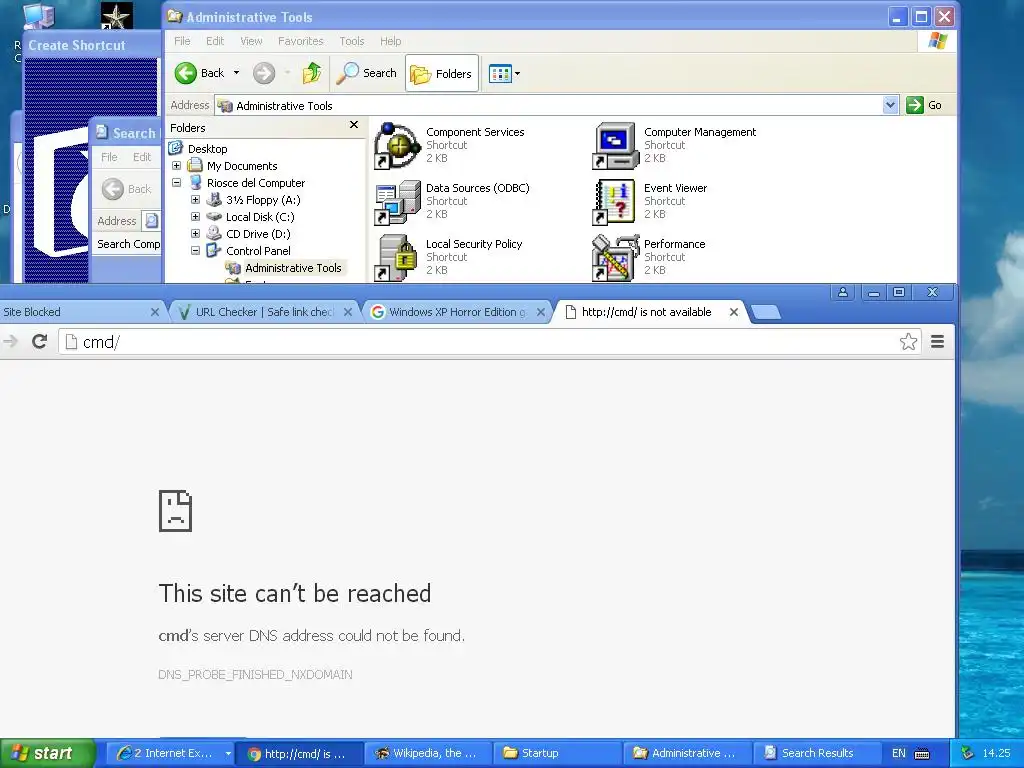Open the Event Viewer shortcut icon

(615, 202)
